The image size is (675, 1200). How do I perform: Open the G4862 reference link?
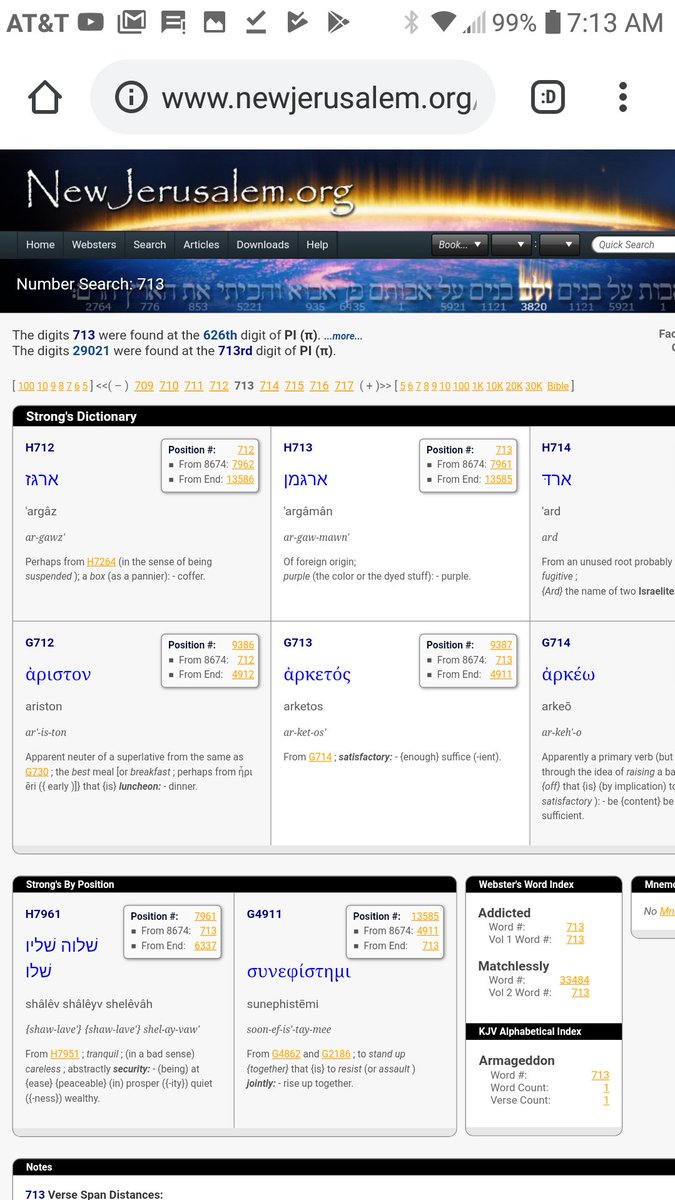click(286, 1054)
